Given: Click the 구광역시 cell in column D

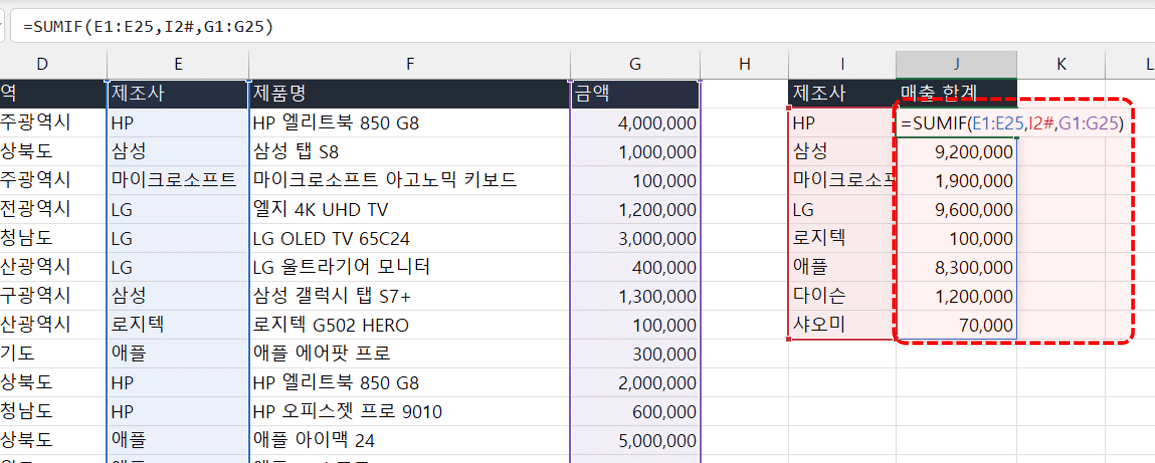Looking at the screenshot, I should tap(53, 296).
